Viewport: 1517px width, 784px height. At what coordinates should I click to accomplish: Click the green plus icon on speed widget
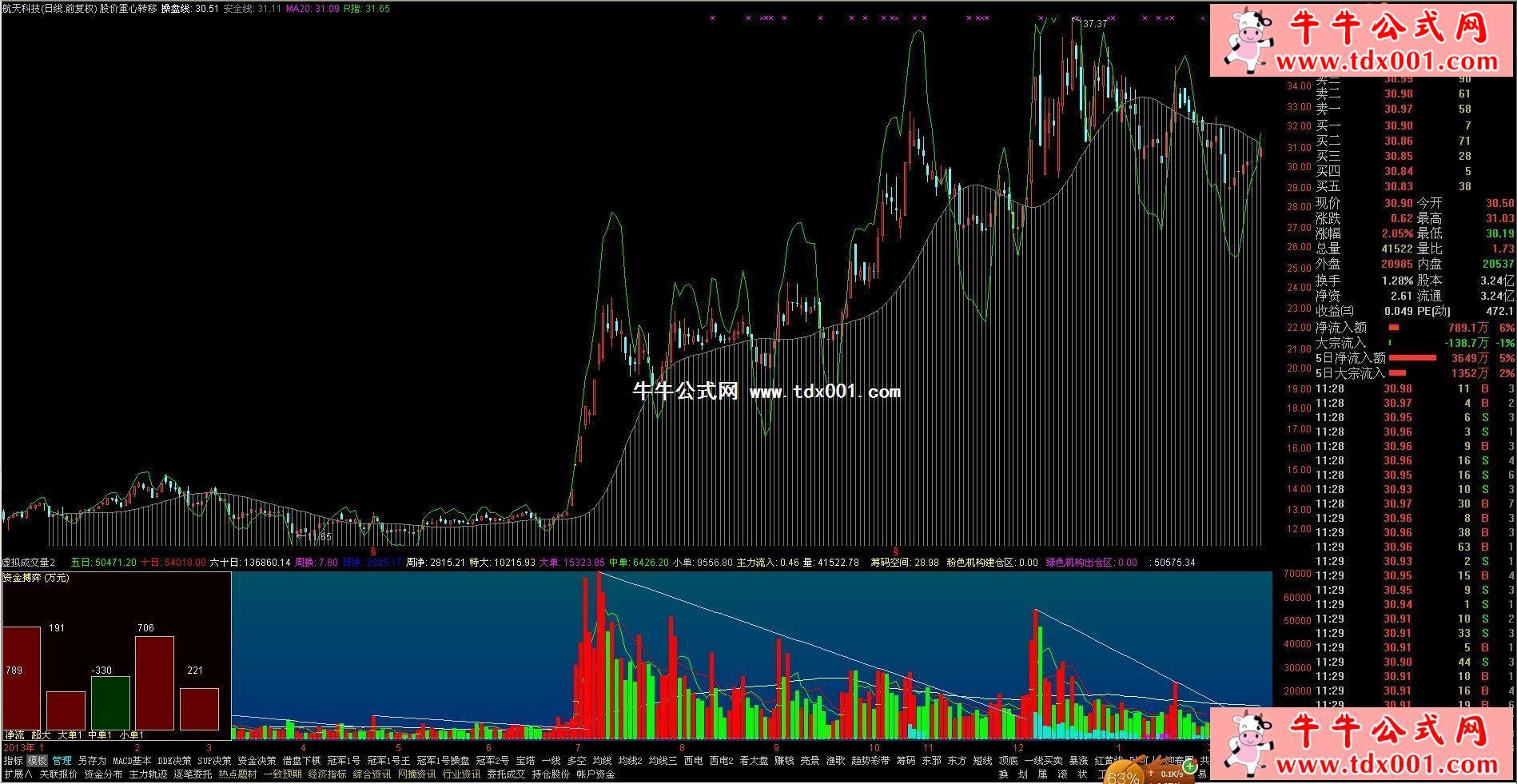(1190, 766)
